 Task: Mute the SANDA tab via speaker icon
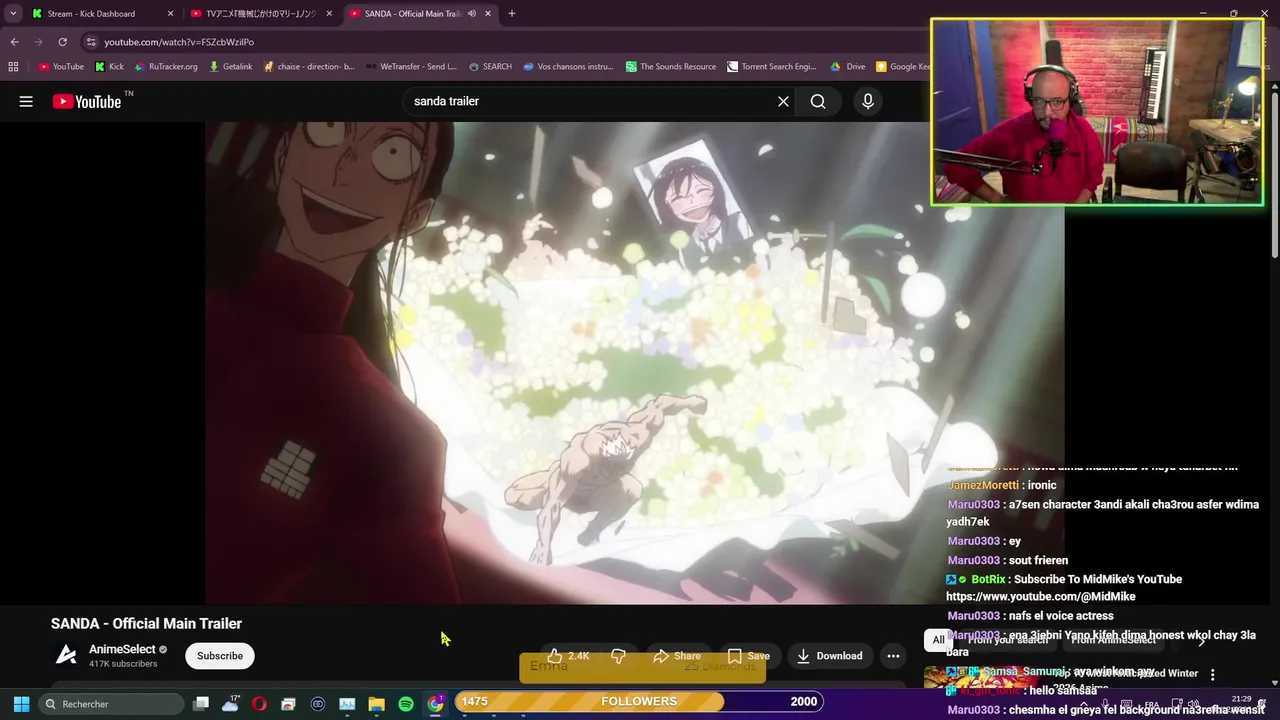[471, 14]
